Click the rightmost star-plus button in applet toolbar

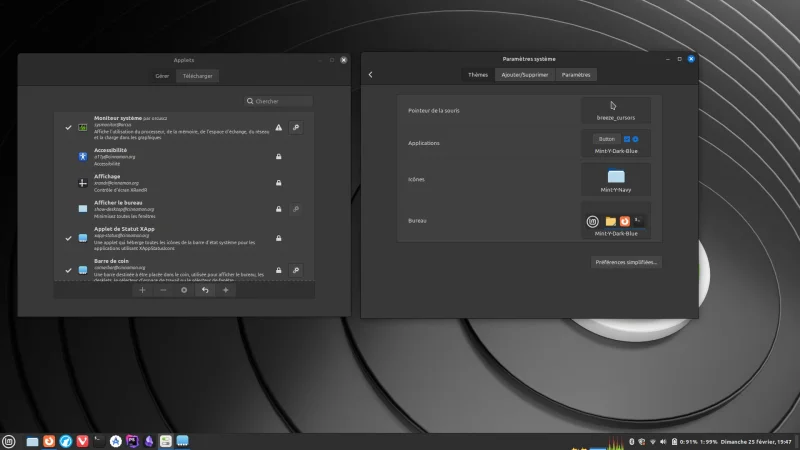point(226,290)
